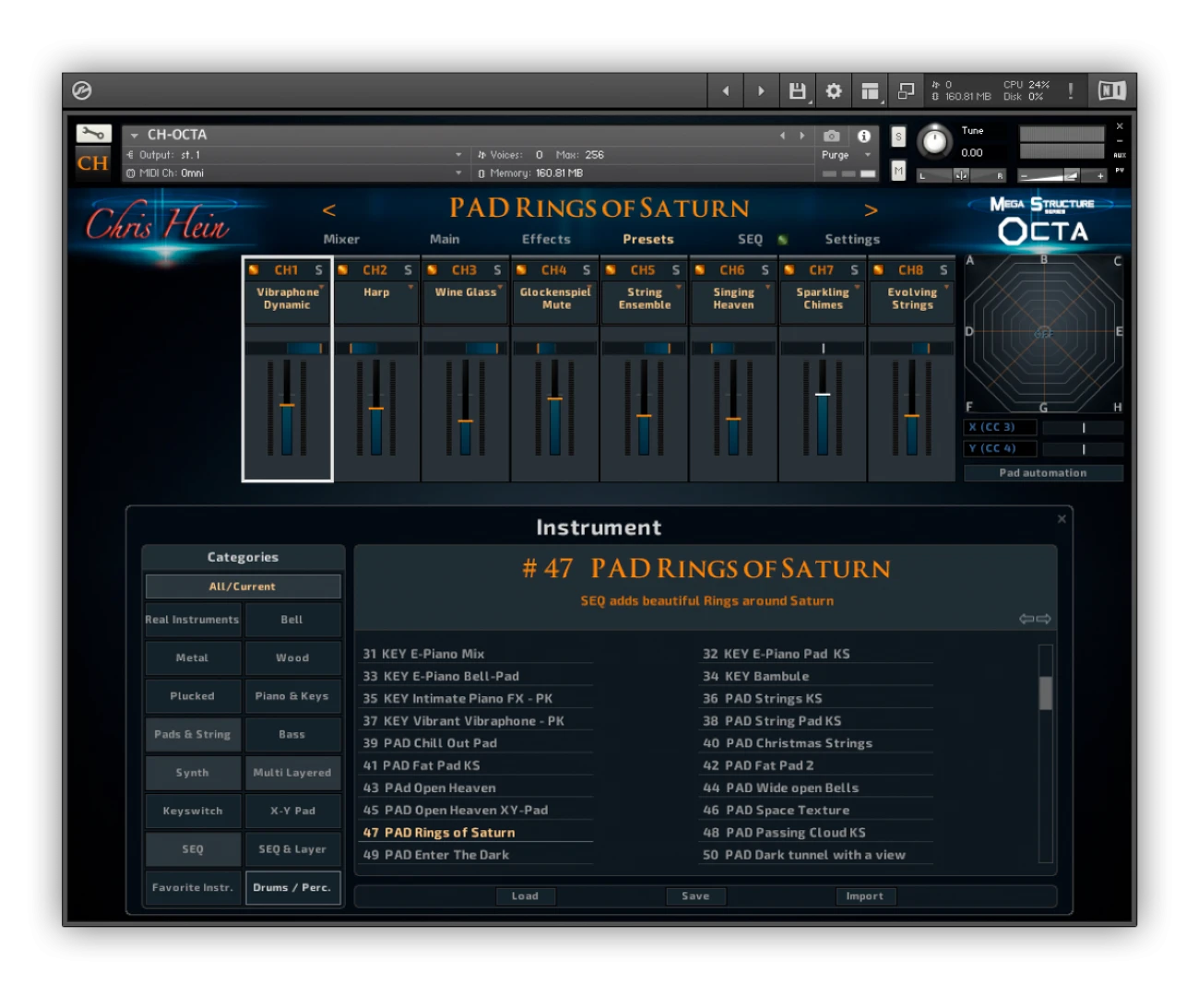Solo channel CH6

click(765, 270)
